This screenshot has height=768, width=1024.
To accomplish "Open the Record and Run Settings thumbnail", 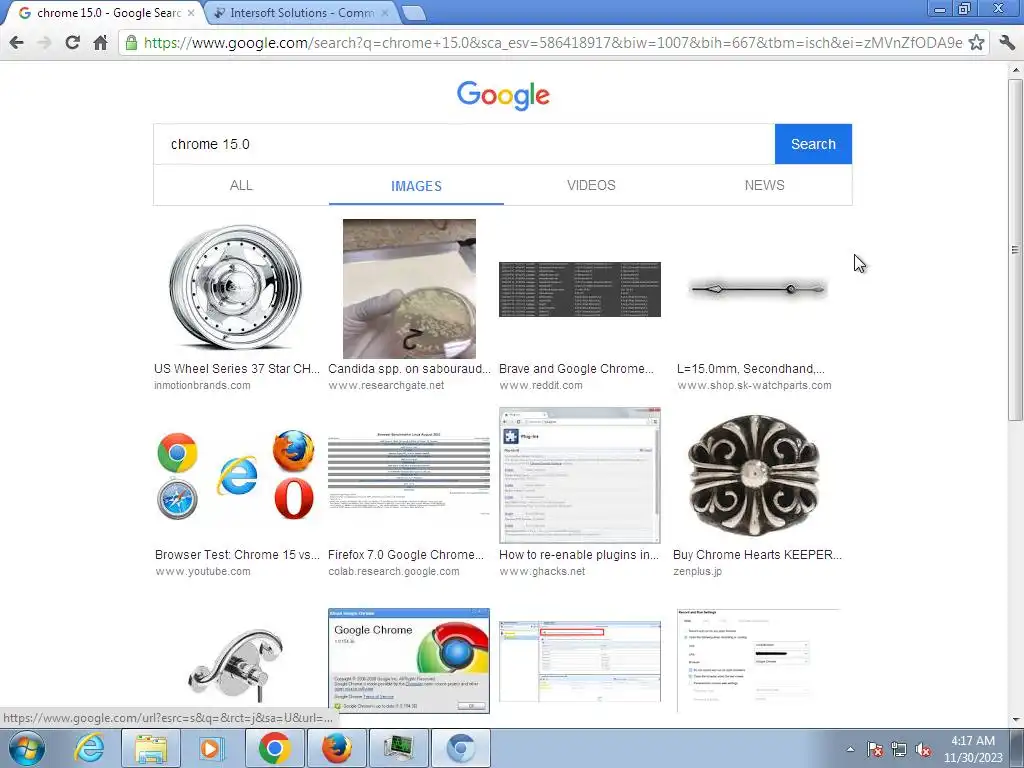I will pyautogui.click(x=758, y=660).
